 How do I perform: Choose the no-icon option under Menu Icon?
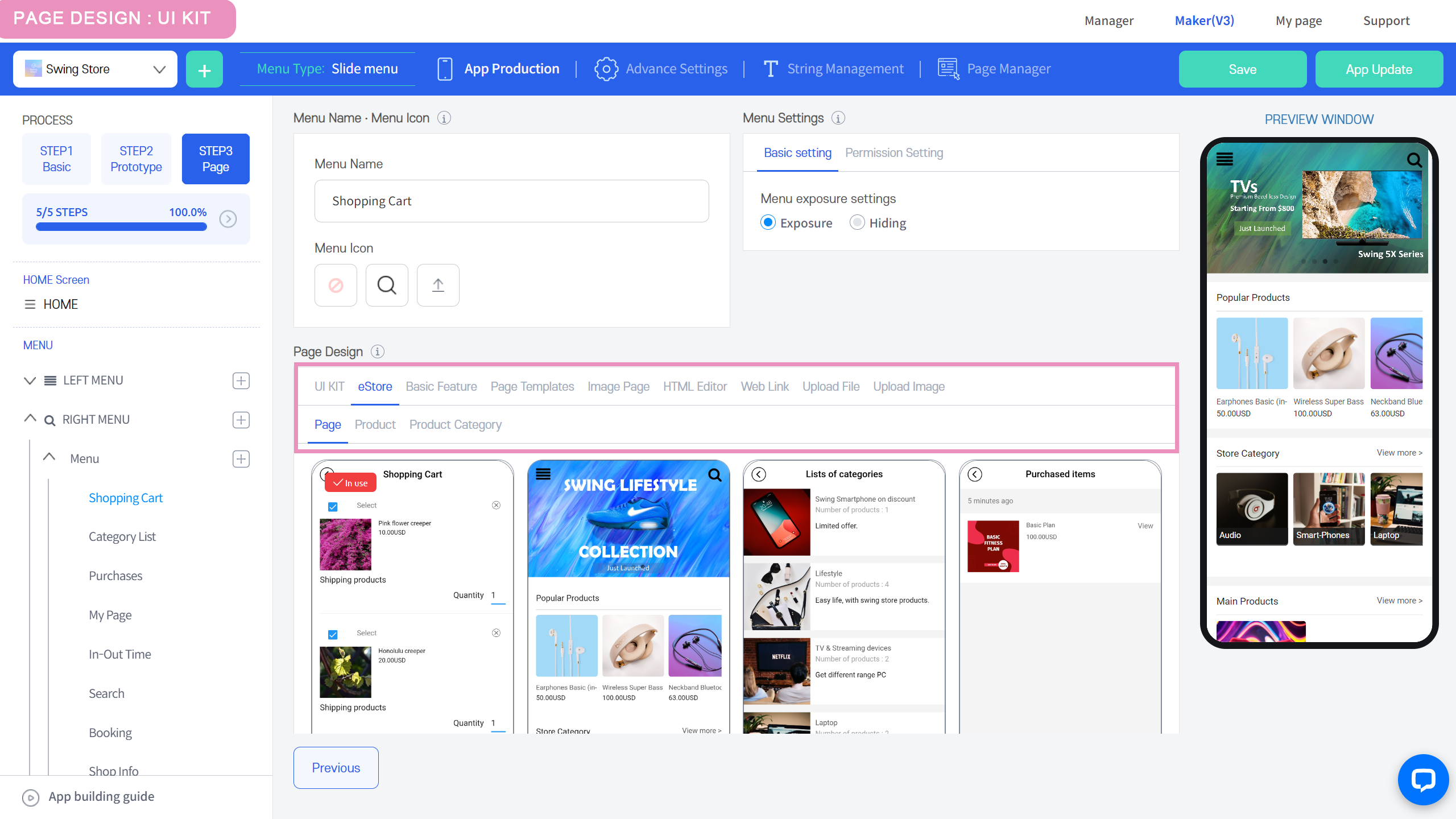tap(336, 285)
